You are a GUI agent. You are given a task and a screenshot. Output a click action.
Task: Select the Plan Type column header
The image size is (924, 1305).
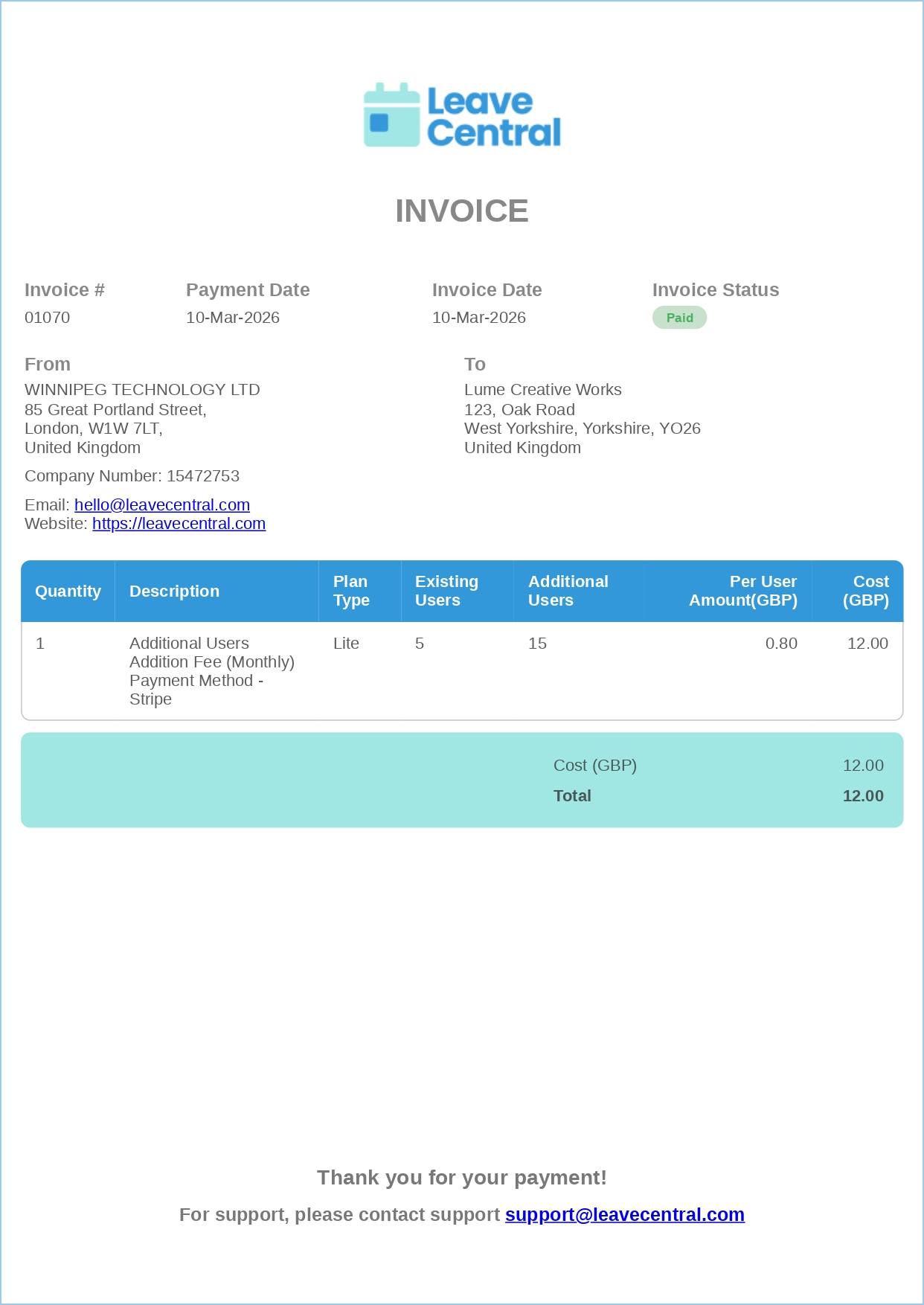pos(351,591)
